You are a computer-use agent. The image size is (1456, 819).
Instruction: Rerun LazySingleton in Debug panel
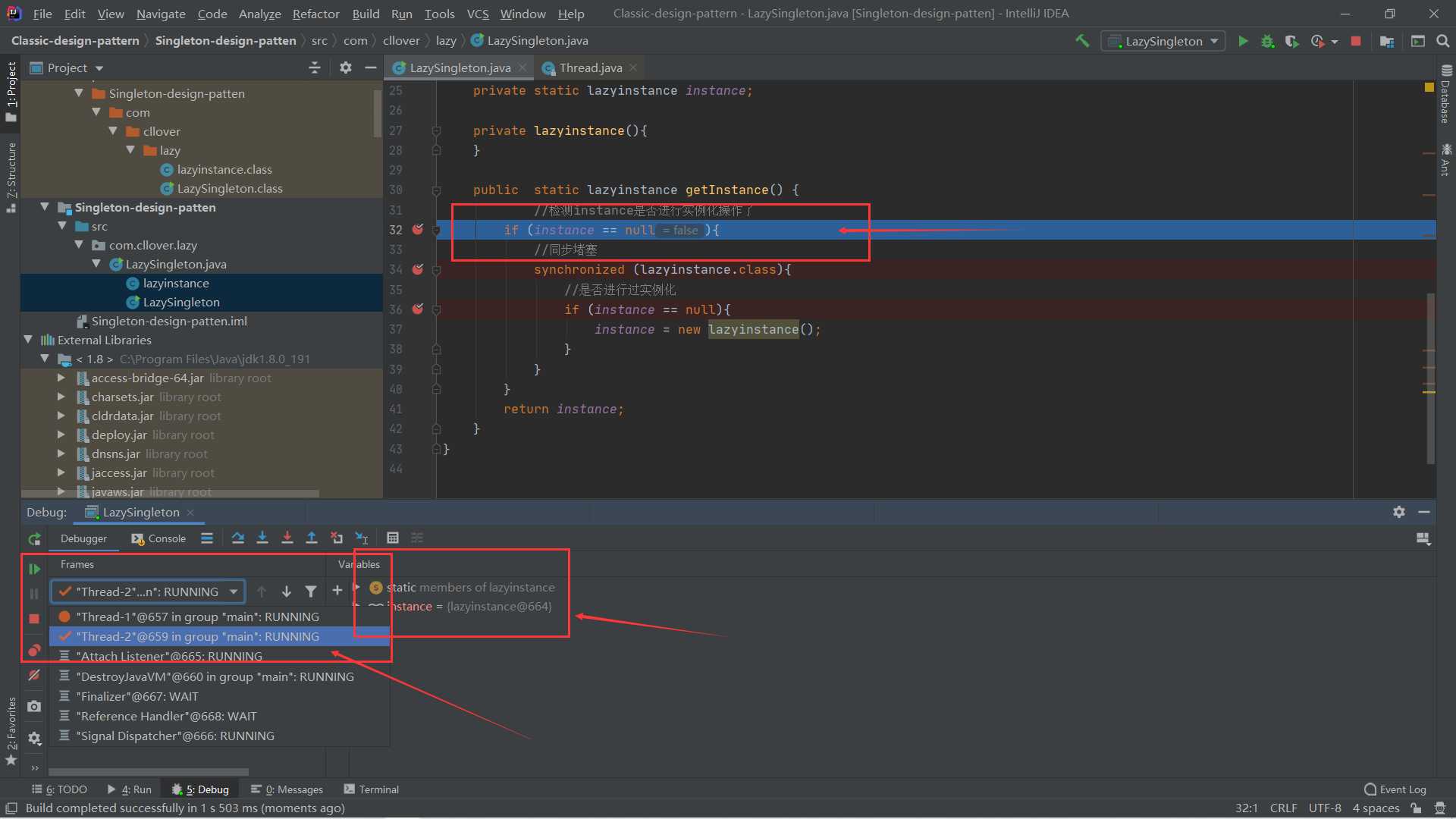point(34,539)
